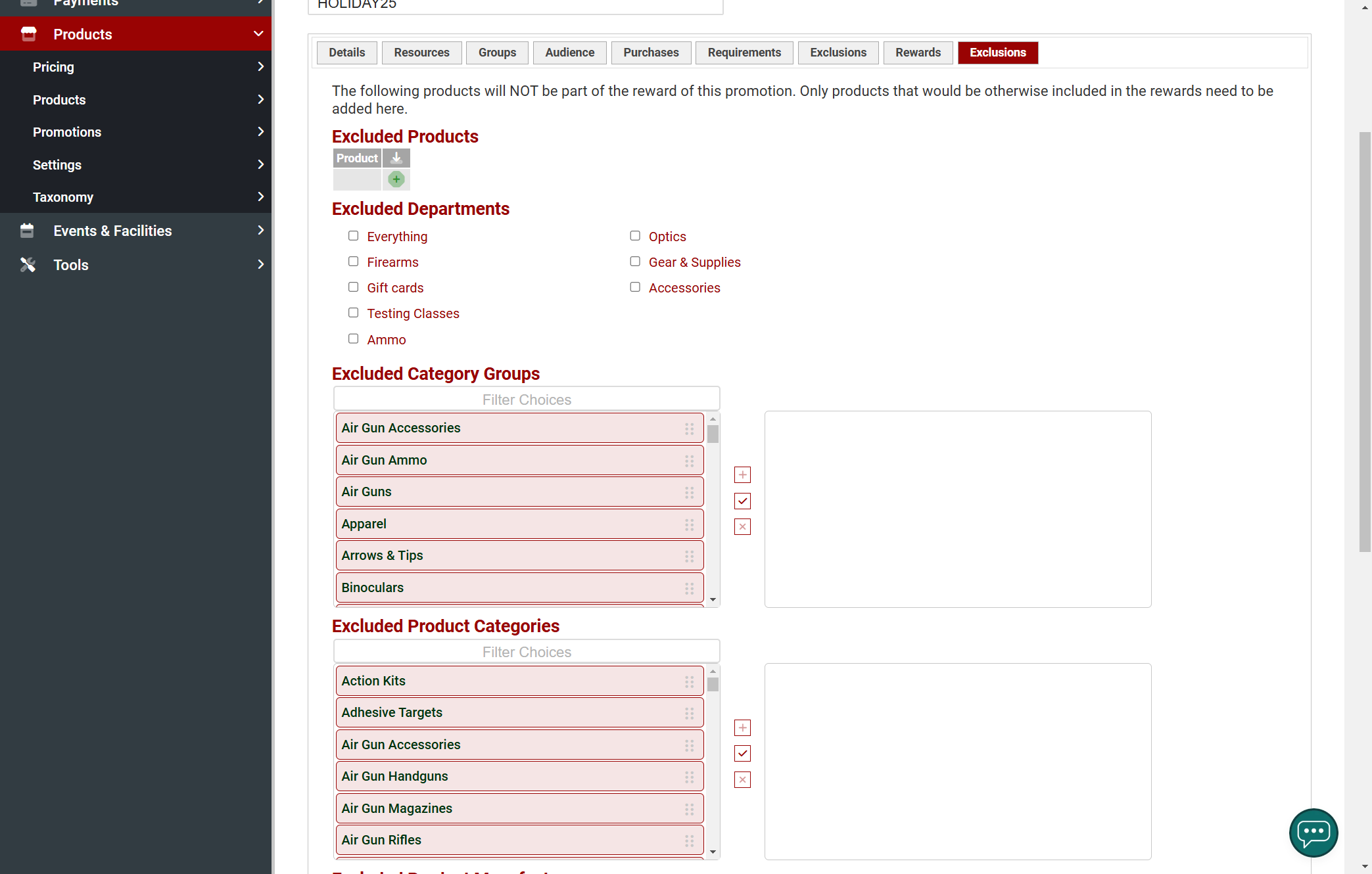Expand the Settings submenu in sidebar

click(261, 165)
